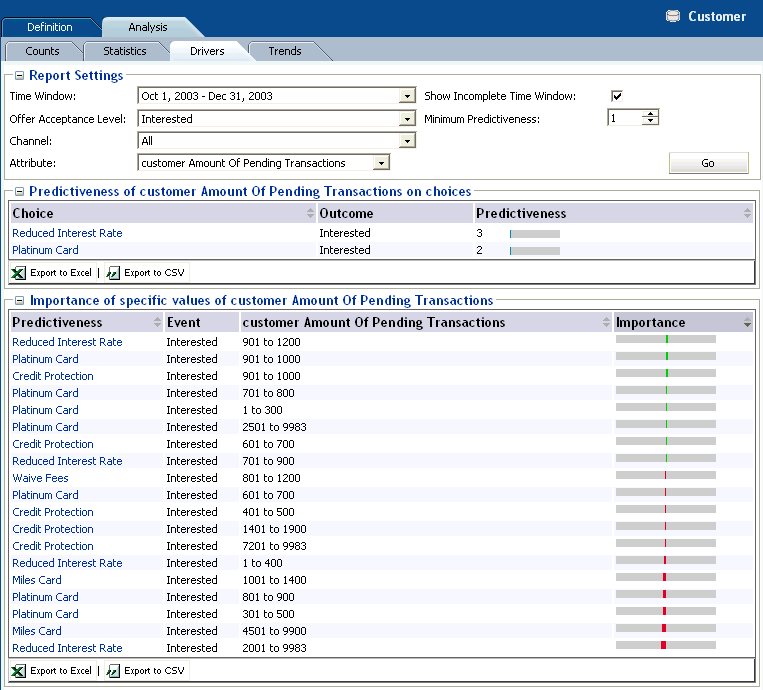
Task: Increase the Minimum Predictiveness value with the up arrow
Action: [x=651, y=114]
